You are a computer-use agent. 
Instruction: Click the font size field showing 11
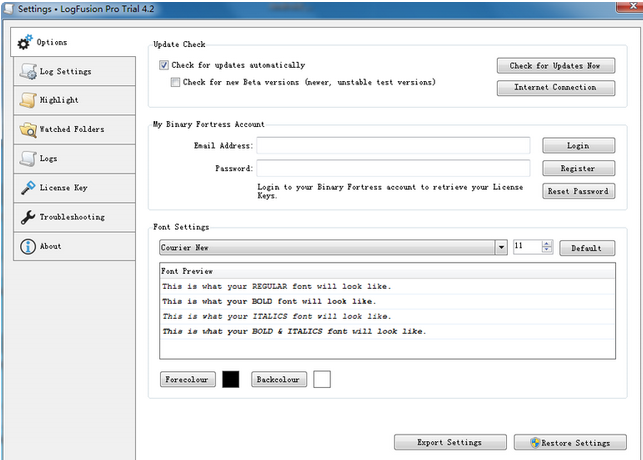coord(527,246)
